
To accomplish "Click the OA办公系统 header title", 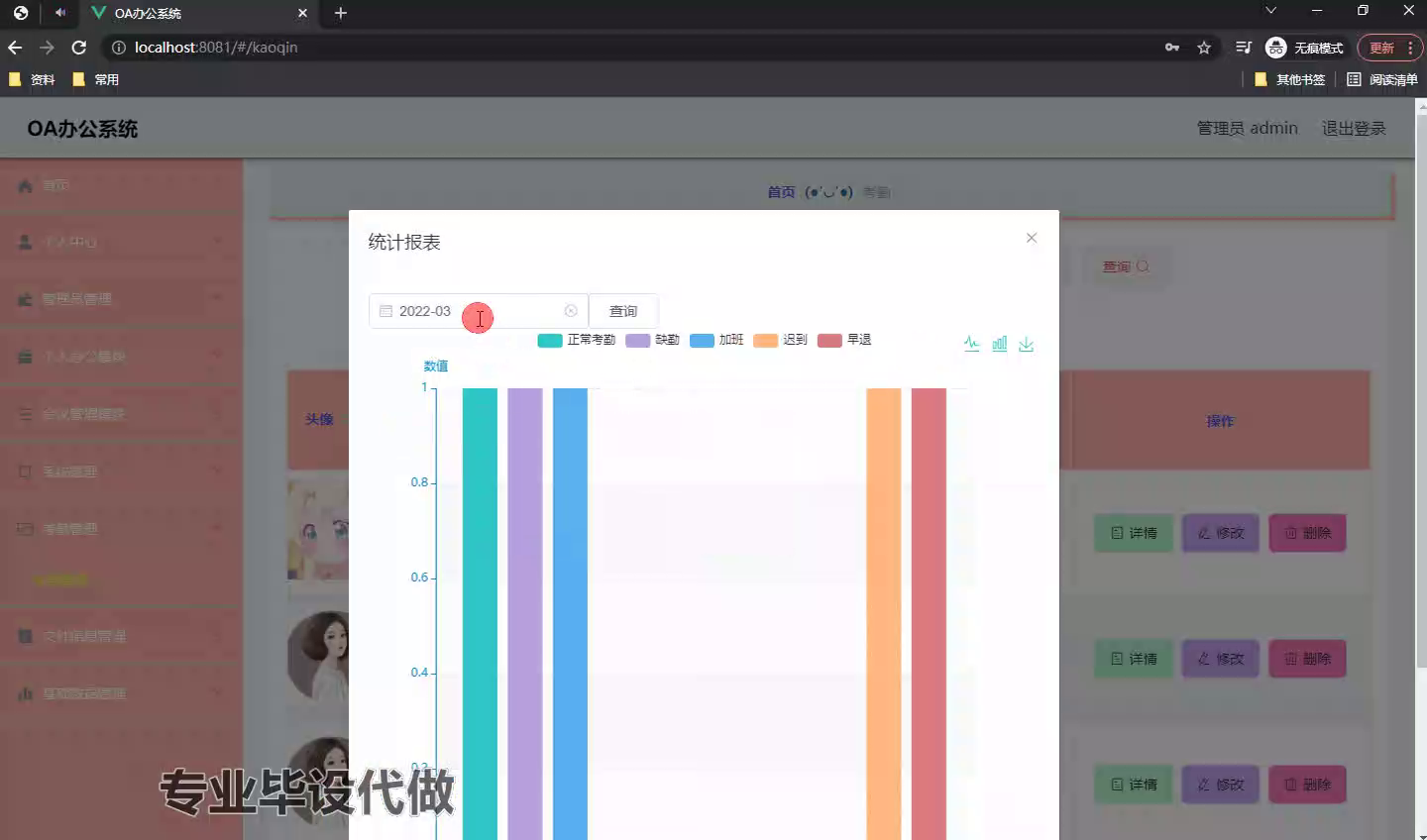I will 82,129.
